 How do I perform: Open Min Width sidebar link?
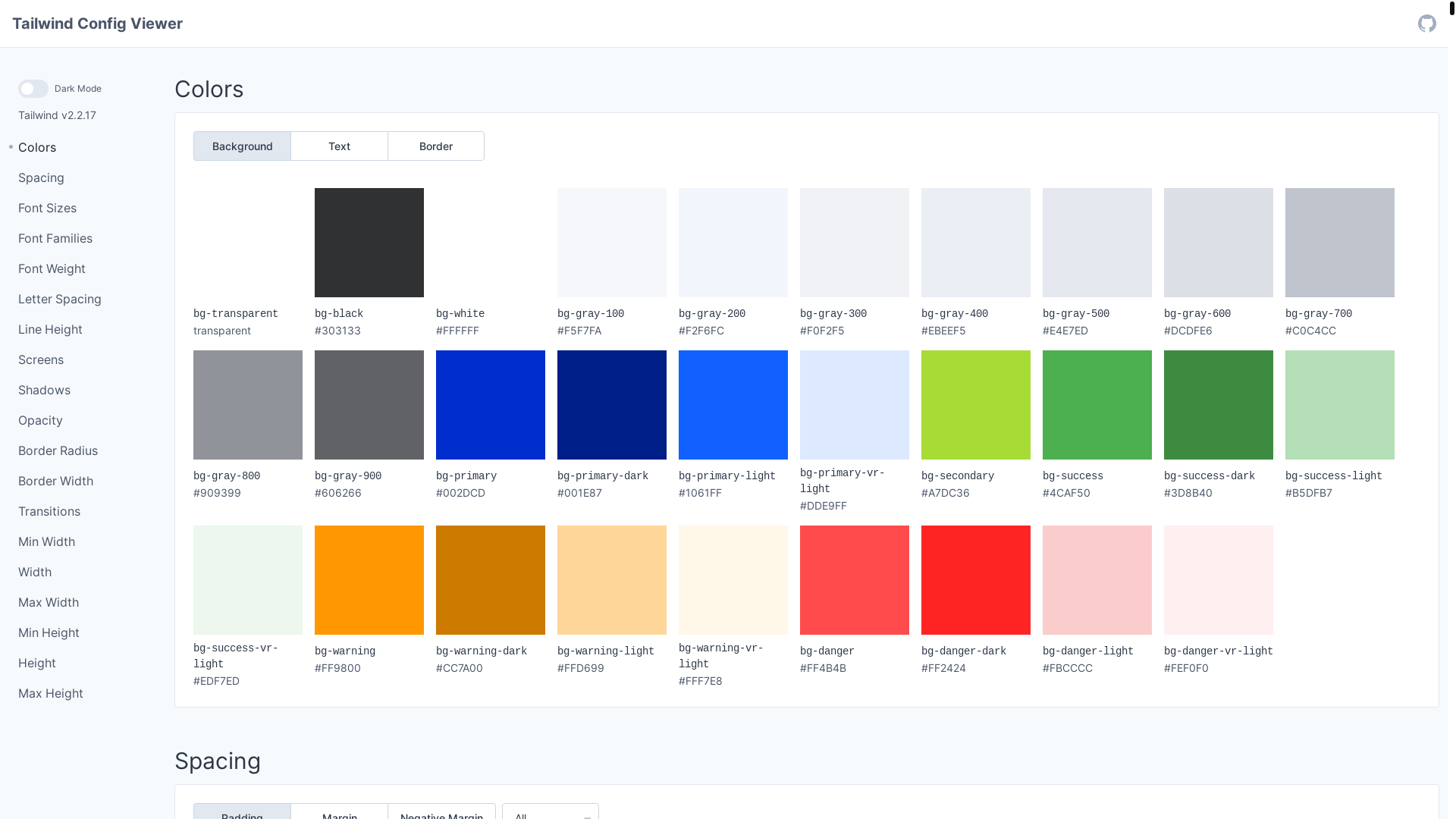click(46, 541)
